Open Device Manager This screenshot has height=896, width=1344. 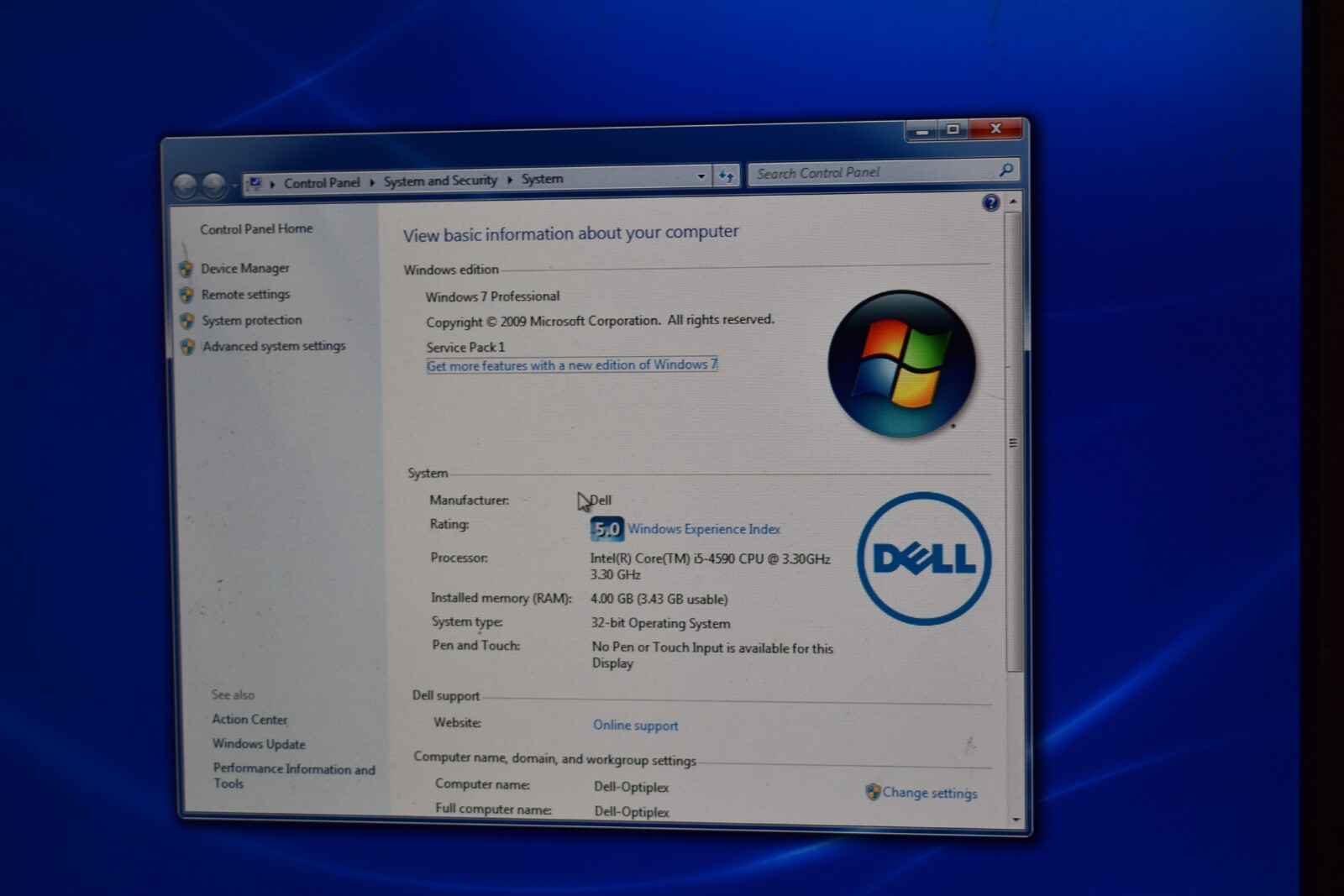(x=245, y=268)
